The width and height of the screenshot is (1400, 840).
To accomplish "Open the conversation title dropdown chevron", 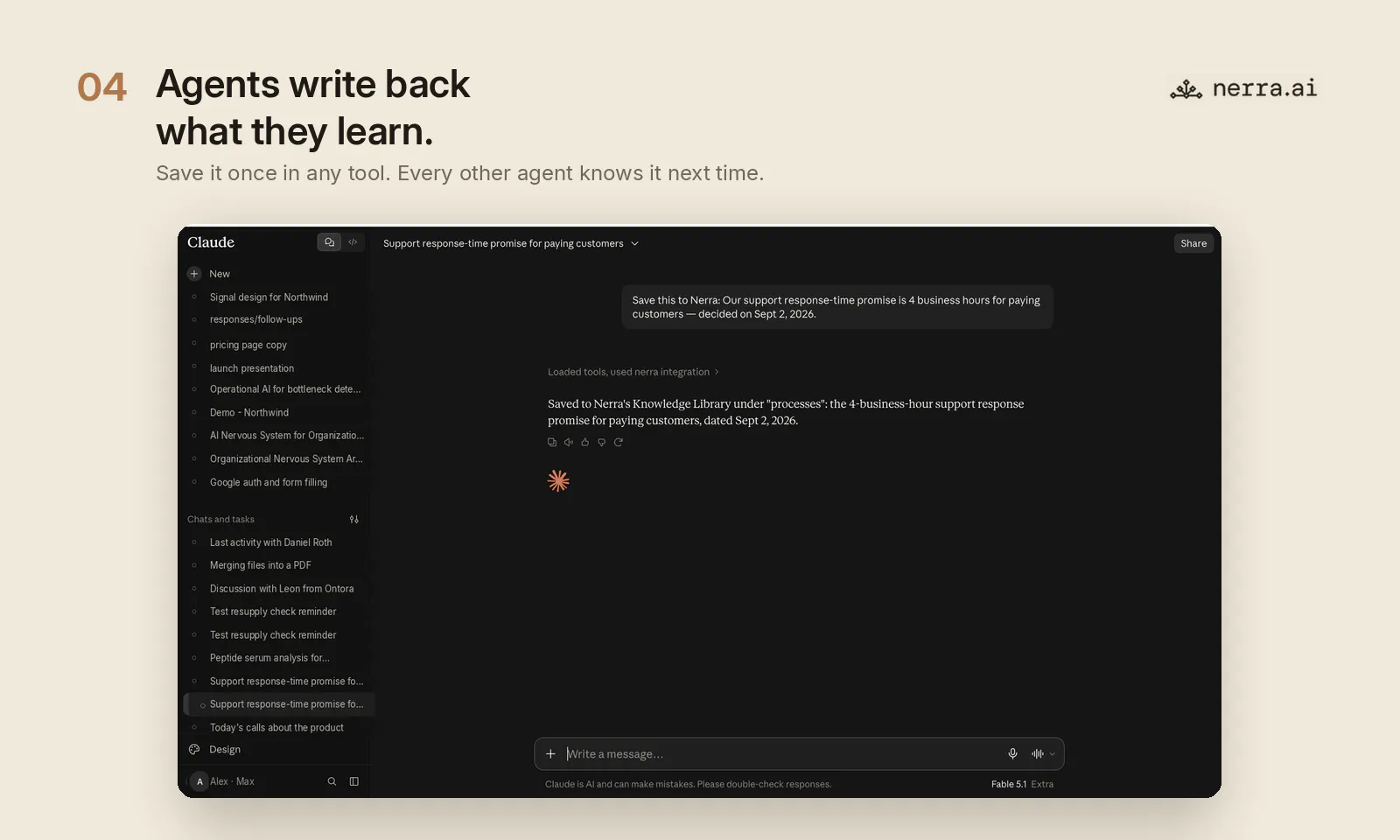I will tap(635, 244).
